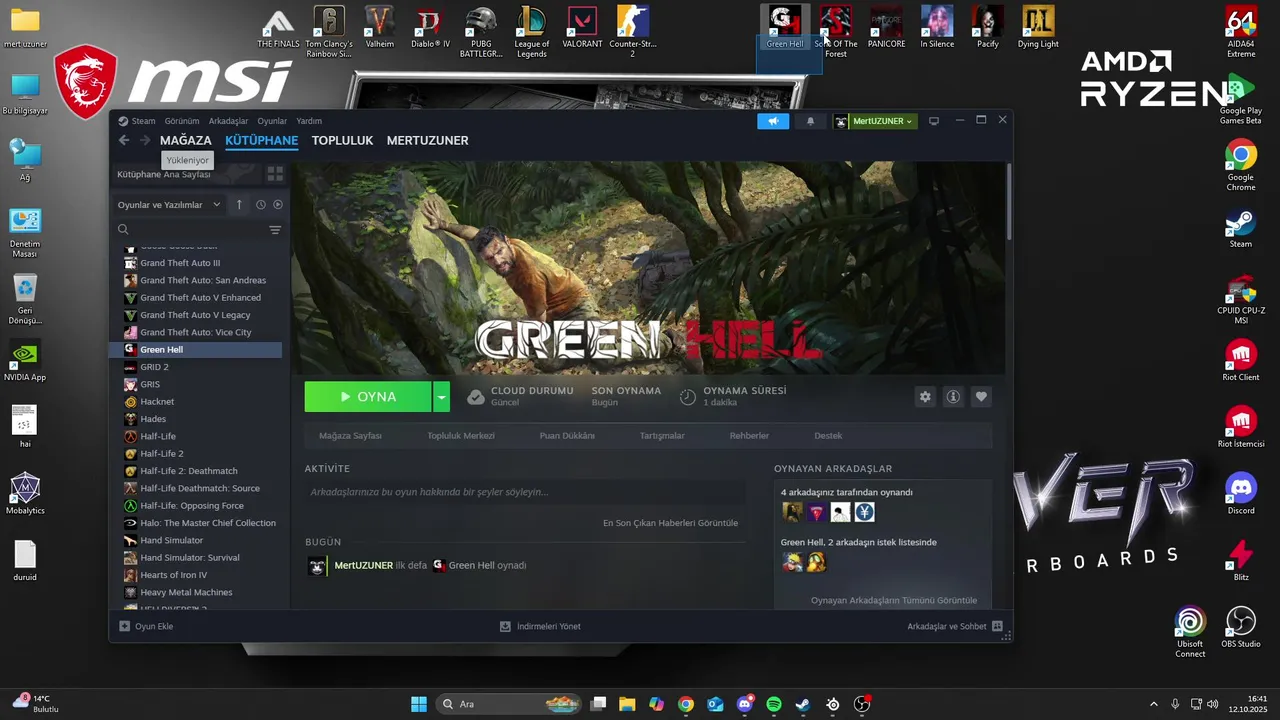The width and height of the screenshot is (1280, 720).
Task: Open İndirmeleri Yönet downloads manager
Action: click(x=540, y=626)
